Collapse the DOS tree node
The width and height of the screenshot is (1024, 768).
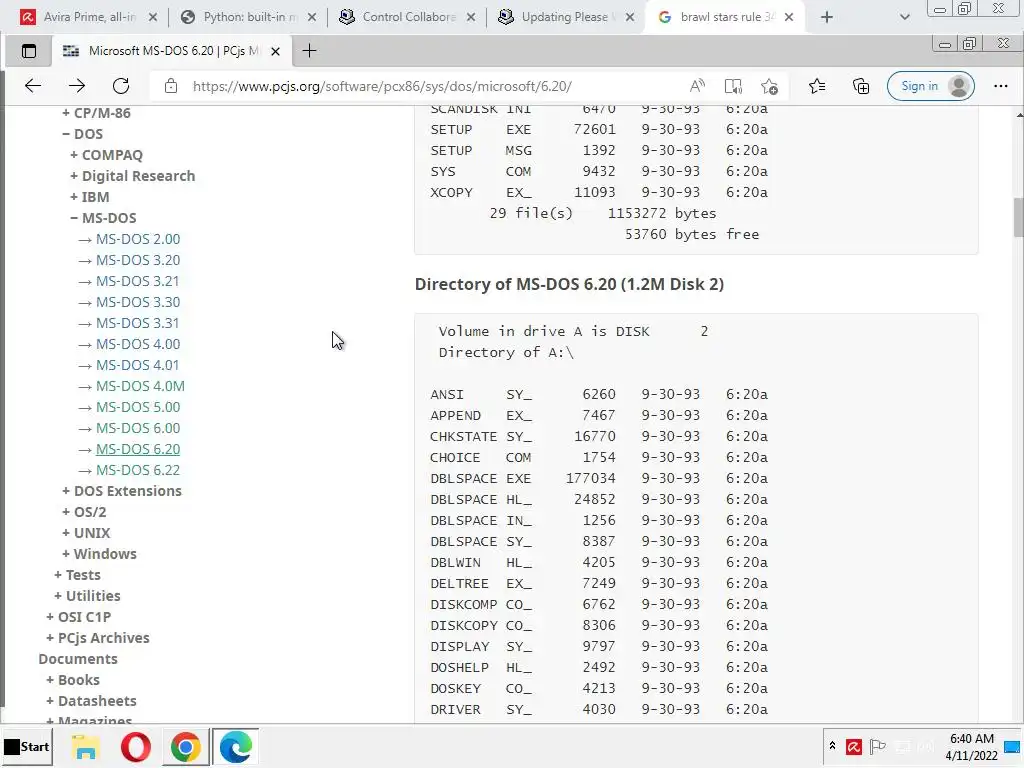[x=82, y=134]
